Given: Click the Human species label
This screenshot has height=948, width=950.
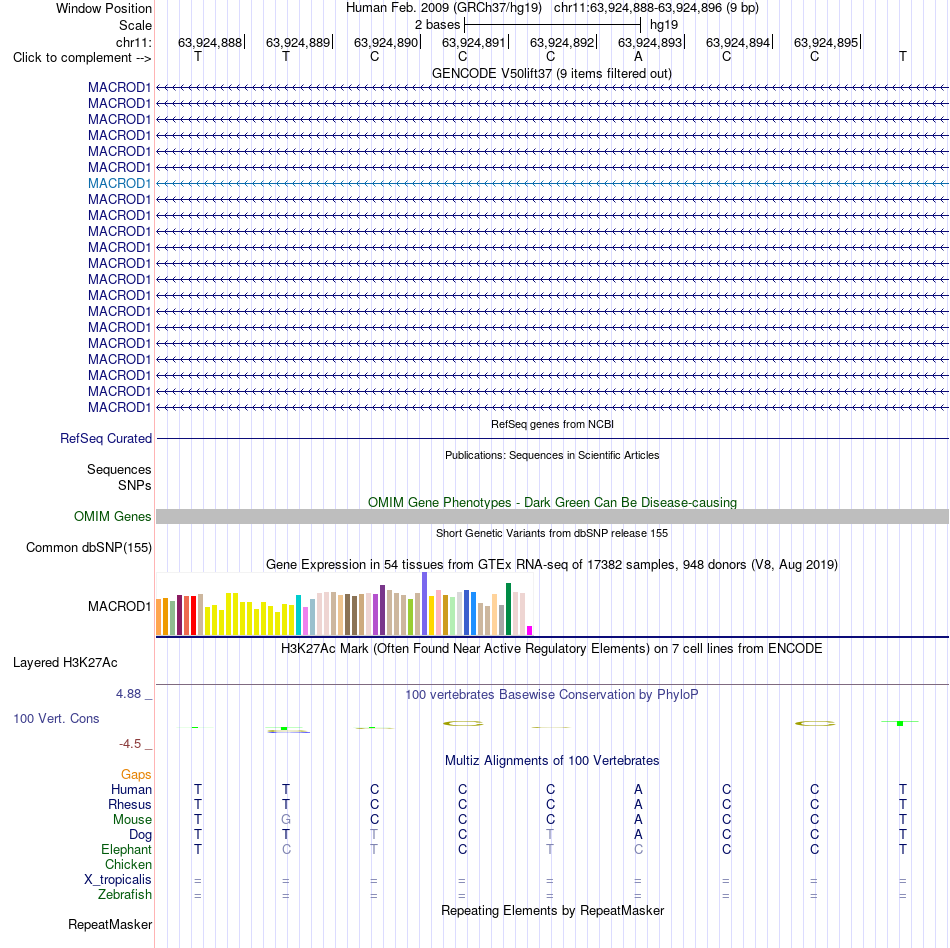Looking at the screenshot, I should 131,789.
